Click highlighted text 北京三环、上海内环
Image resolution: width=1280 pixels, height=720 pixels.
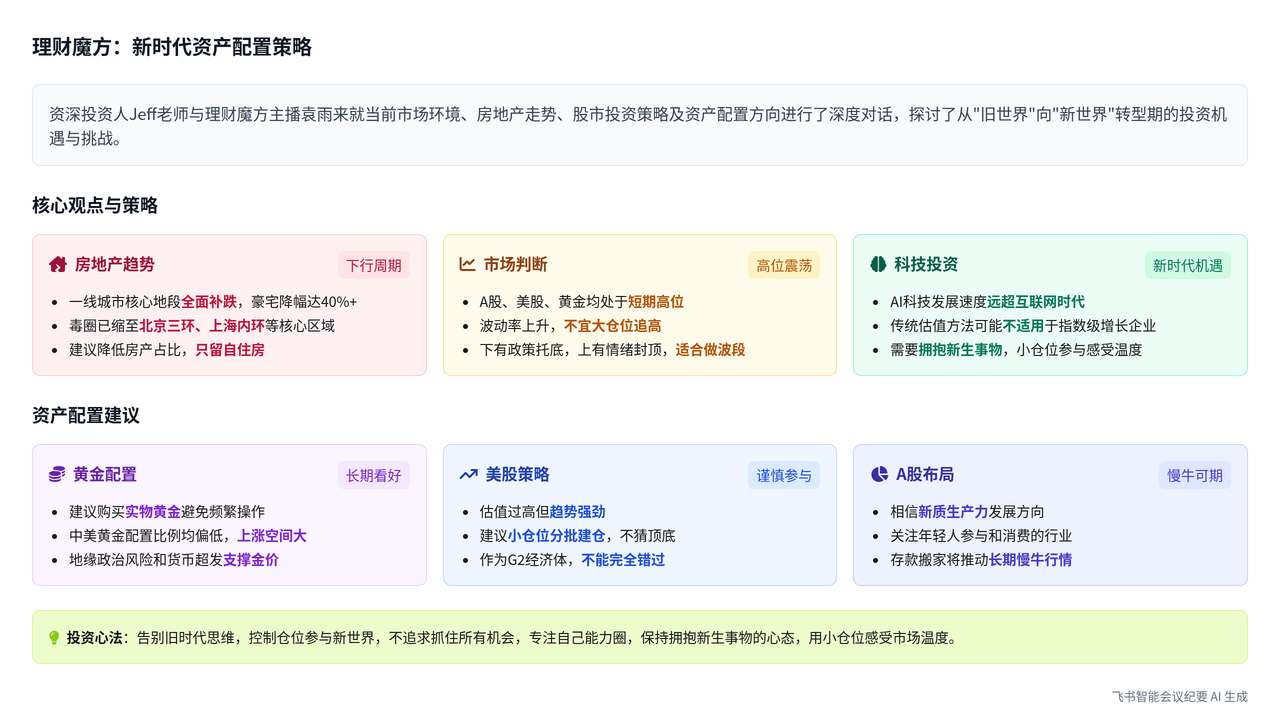(202, 326)
